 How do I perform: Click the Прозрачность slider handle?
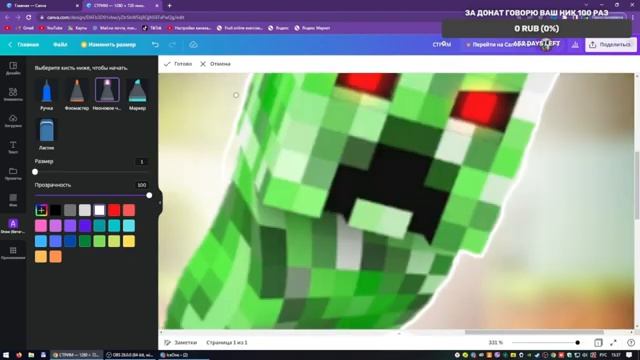coord(149,196)
